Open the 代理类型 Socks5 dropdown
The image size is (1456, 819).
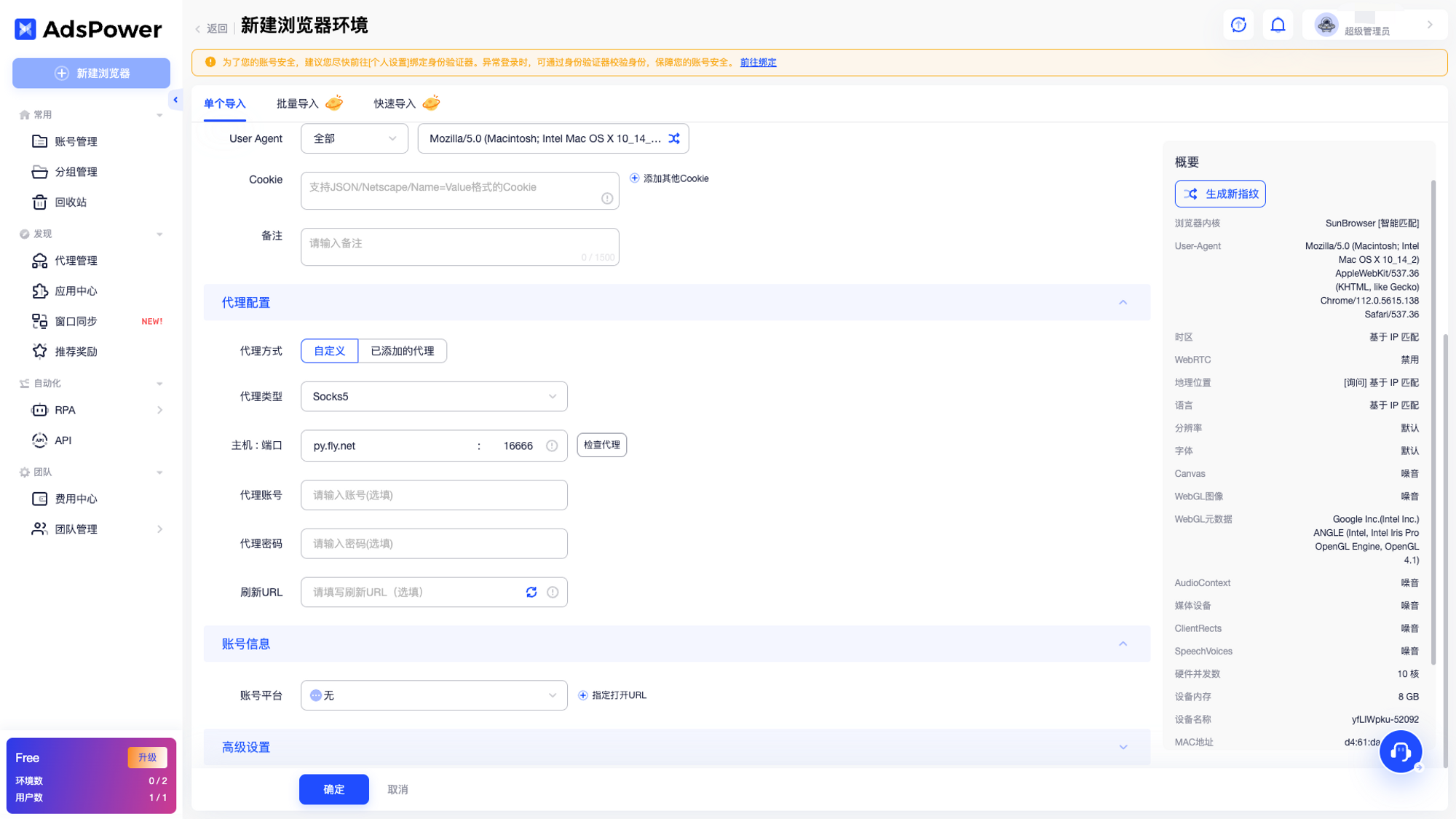click(433, 396)
